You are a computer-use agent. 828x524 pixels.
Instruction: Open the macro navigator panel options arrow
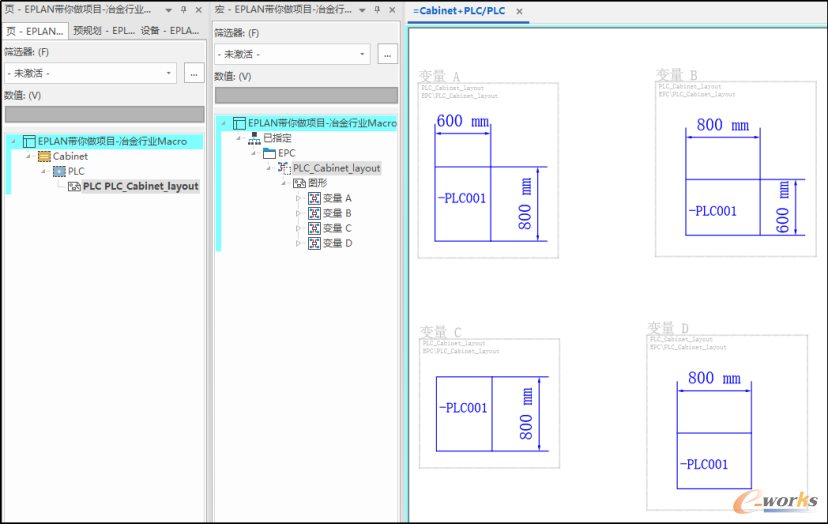point(362,10)
